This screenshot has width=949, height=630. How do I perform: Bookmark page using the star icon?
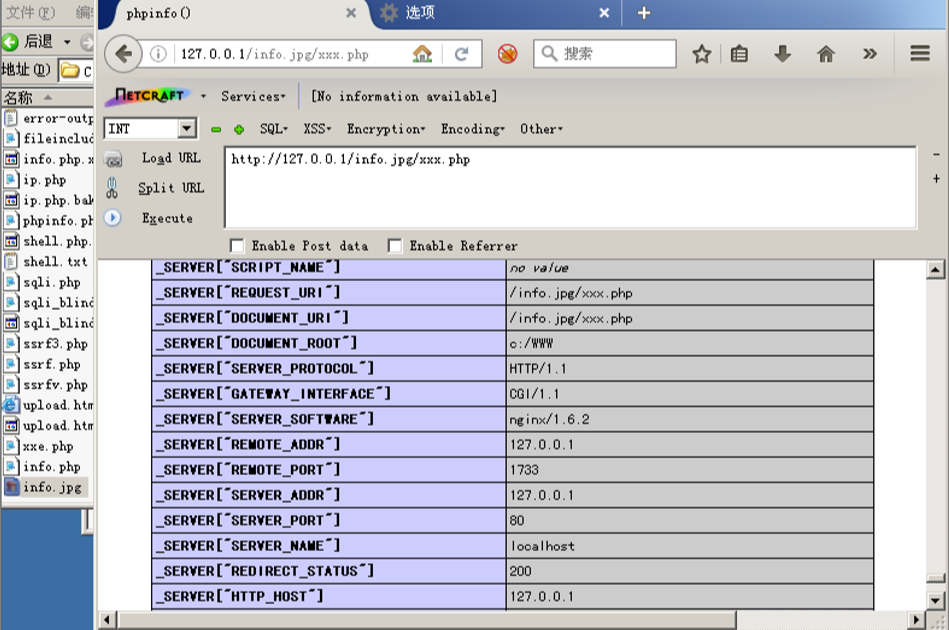click(702, 54)
